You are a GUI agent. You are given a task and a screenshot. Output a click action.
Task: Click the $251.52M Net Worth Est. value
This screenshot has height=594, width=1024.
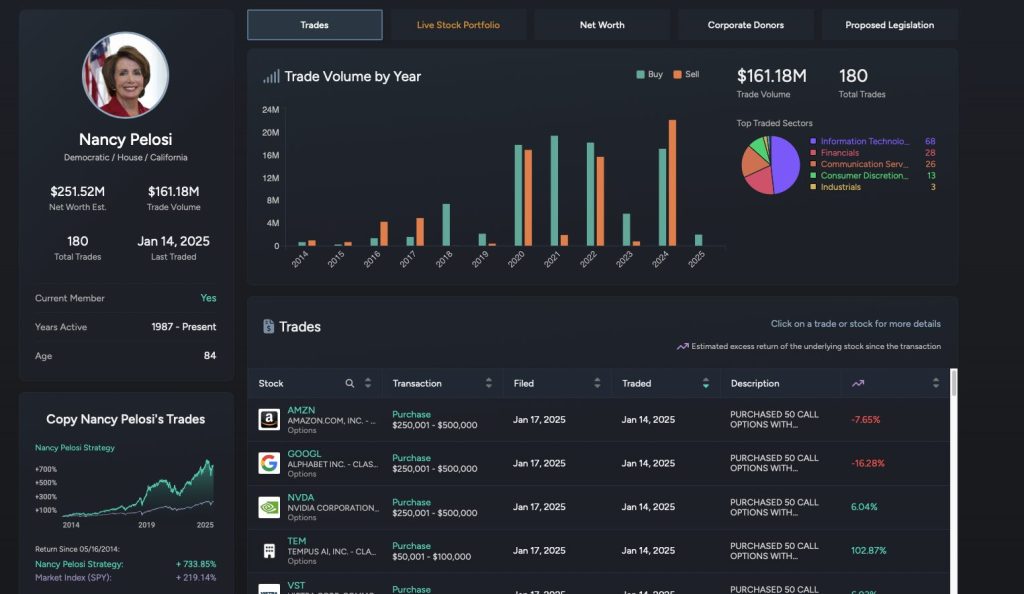pyautogui.click(x=78, y=191)
